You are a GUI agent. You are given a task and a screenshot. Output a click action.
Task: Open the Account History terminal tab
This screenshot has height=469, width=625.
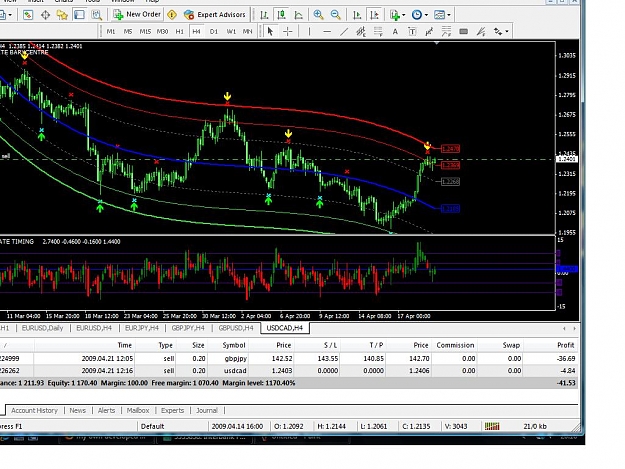point(34,410)
